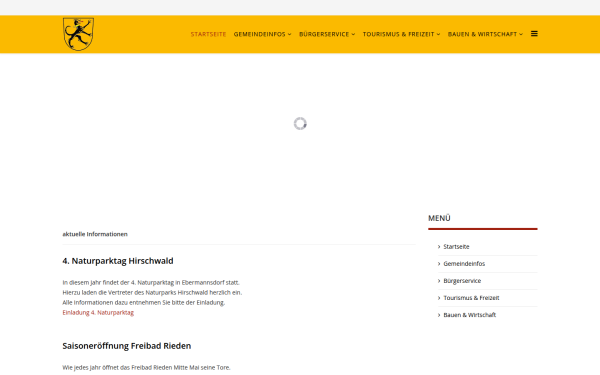Image resolution: width=600 pixels, height=375 pixels.
Task: Open Bürgerservice top navigation item
Action: pos(324,34)
